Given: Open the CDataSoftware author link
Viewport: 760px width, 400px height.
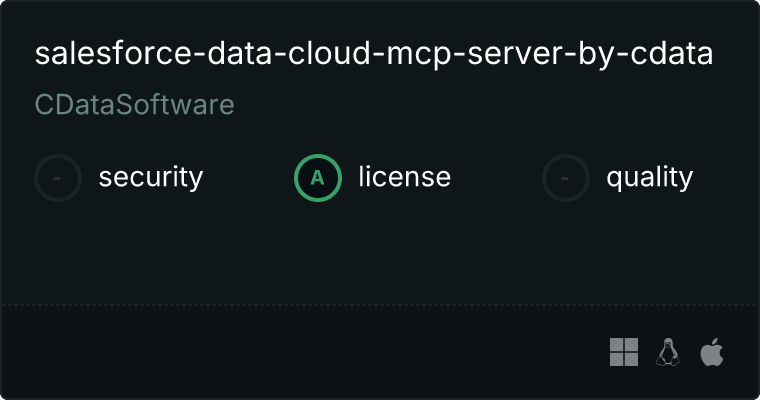Looking at the screenshot, I should [x=135, y=105].
